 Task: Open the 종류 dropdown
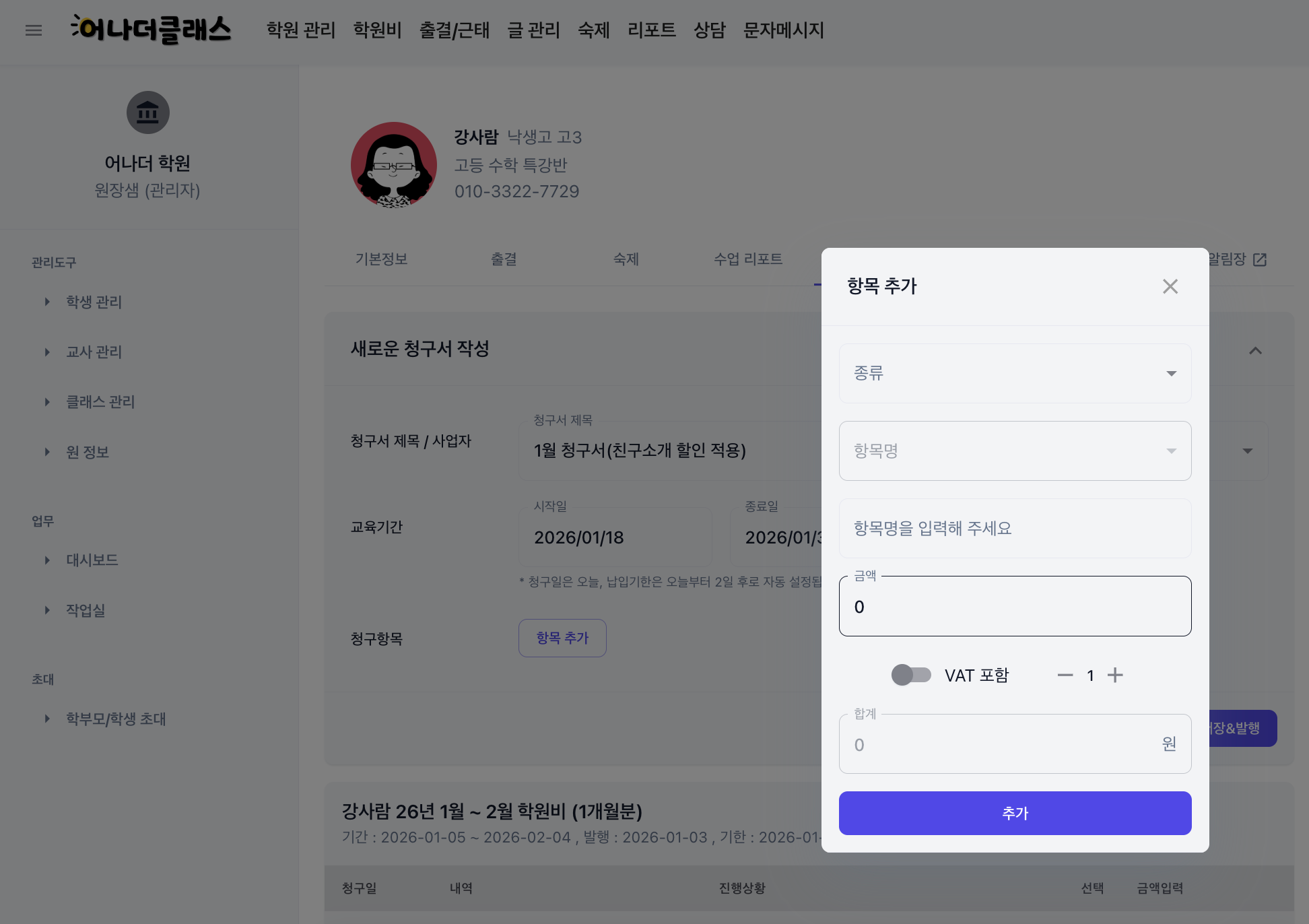pyautogui.click(x=1015, y=373)
